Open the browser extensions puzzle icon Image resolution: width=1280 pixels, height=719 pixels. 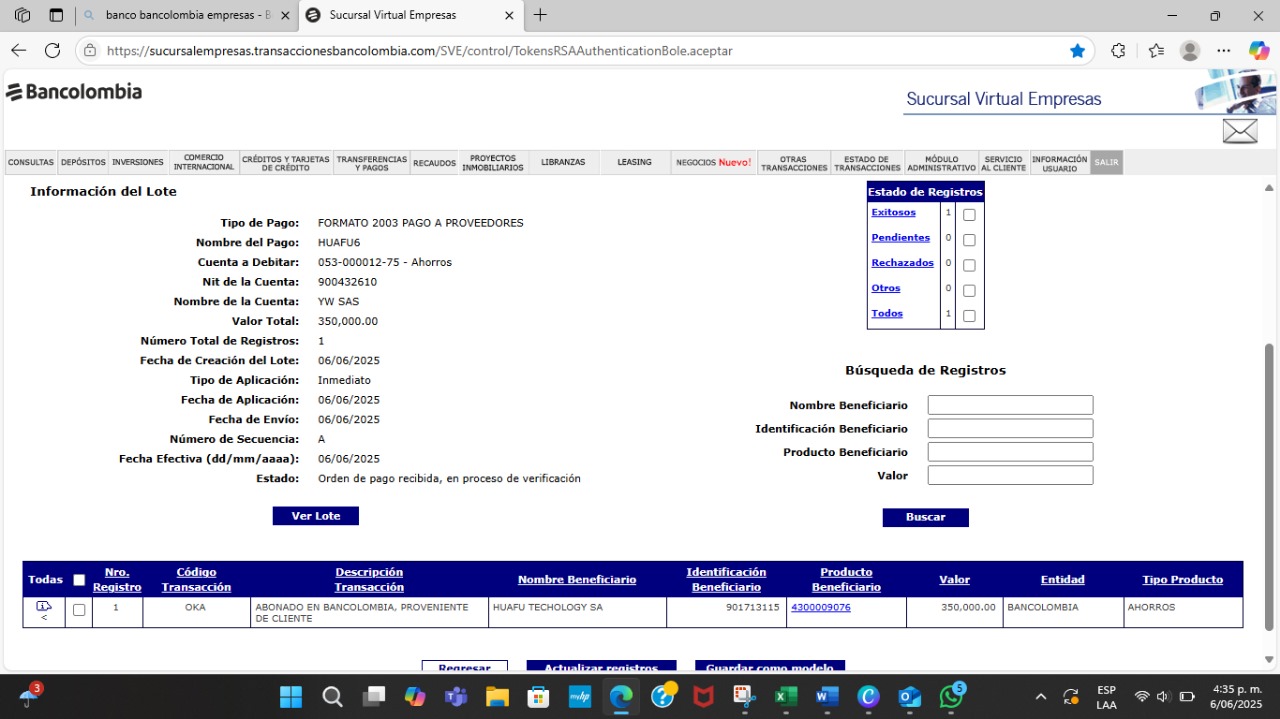pos(1118,50)
